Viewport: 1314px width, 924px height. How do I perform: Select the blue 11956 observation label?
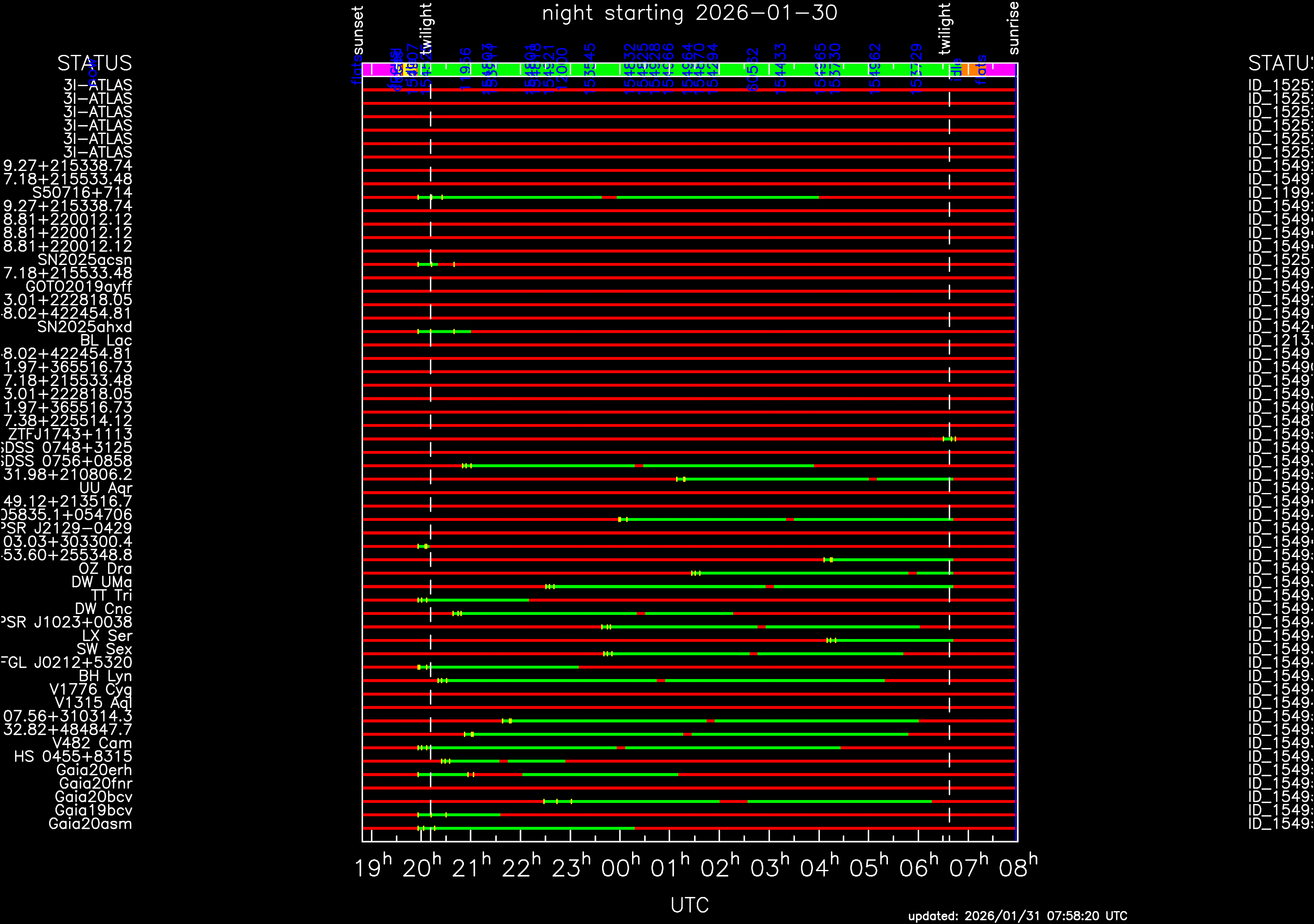click(466, 69)
